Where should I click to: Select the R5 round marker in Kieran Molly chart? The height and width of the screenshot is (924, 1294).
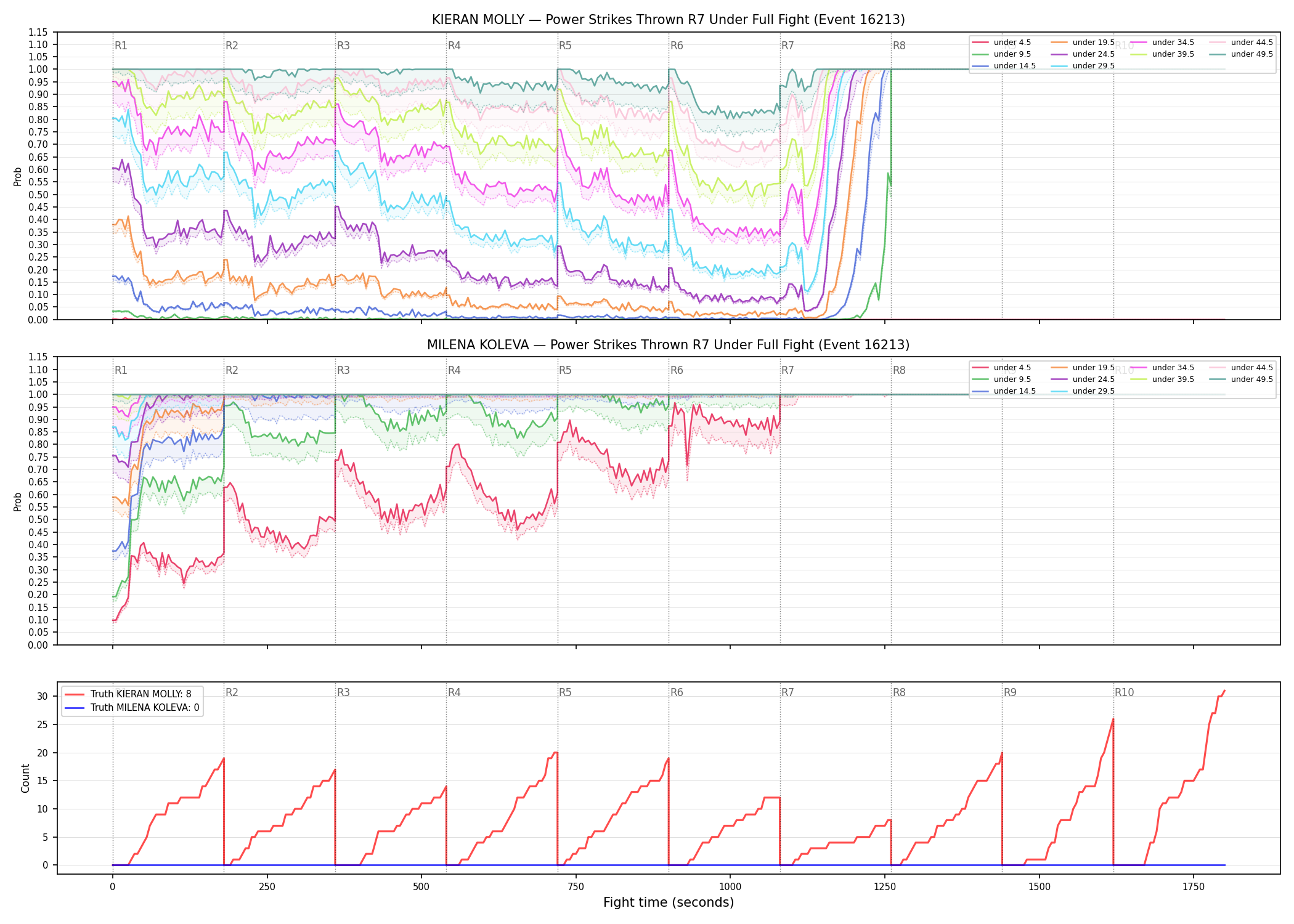pos(565,46)
